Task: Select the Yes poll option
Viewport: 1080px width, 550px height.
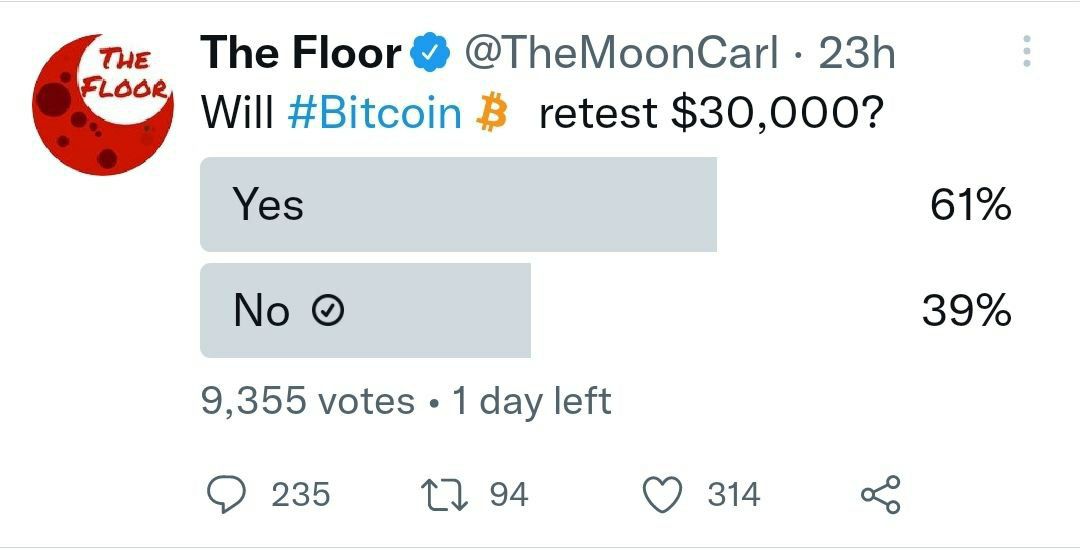Action: (x=458, y=204)
